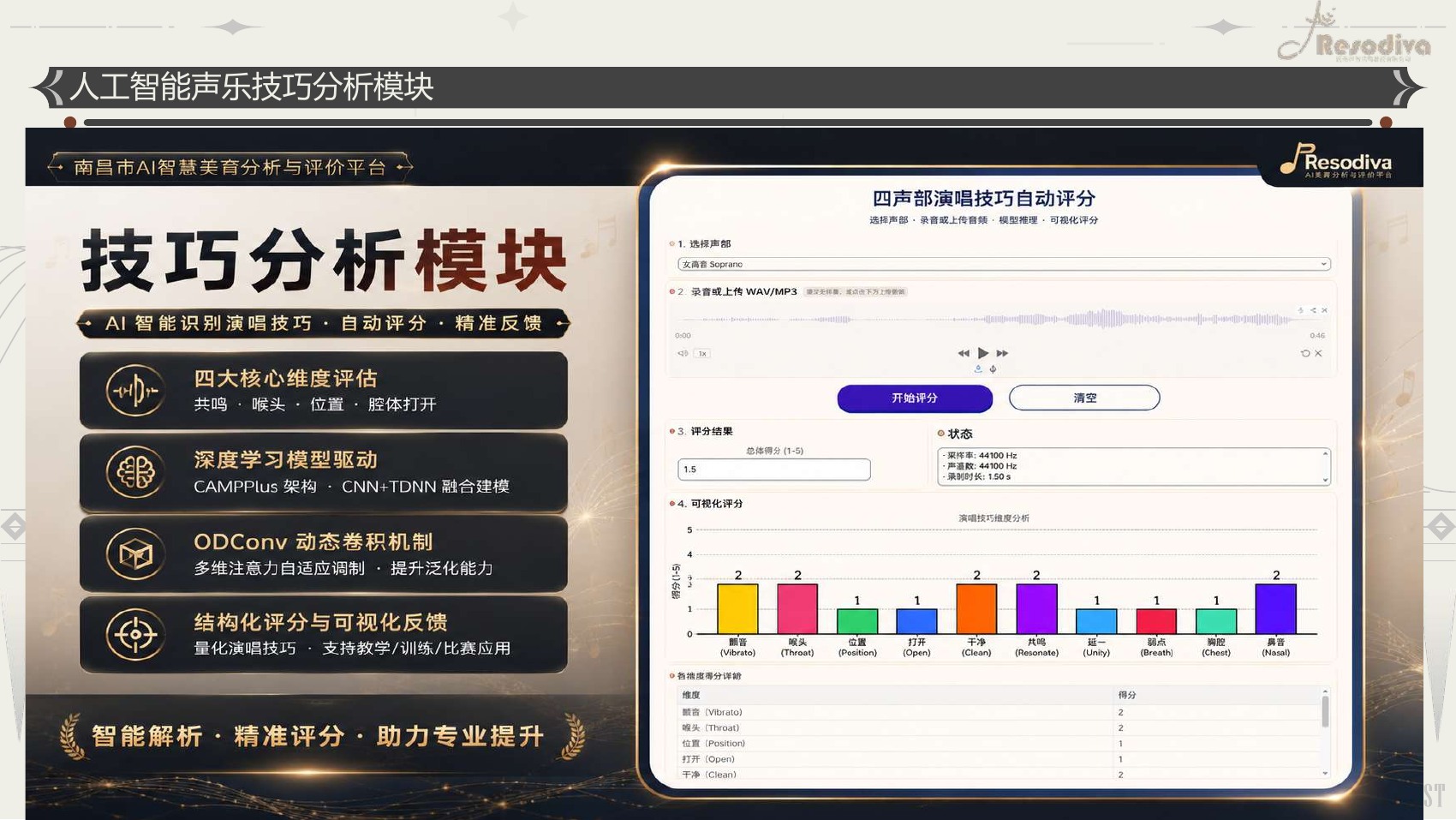Image resolution: width=1456 pixels, height=820 pixels.
Task: Click the cube icon beside ODConv 动态卷积机制
Action: click(x=134, y=554)
